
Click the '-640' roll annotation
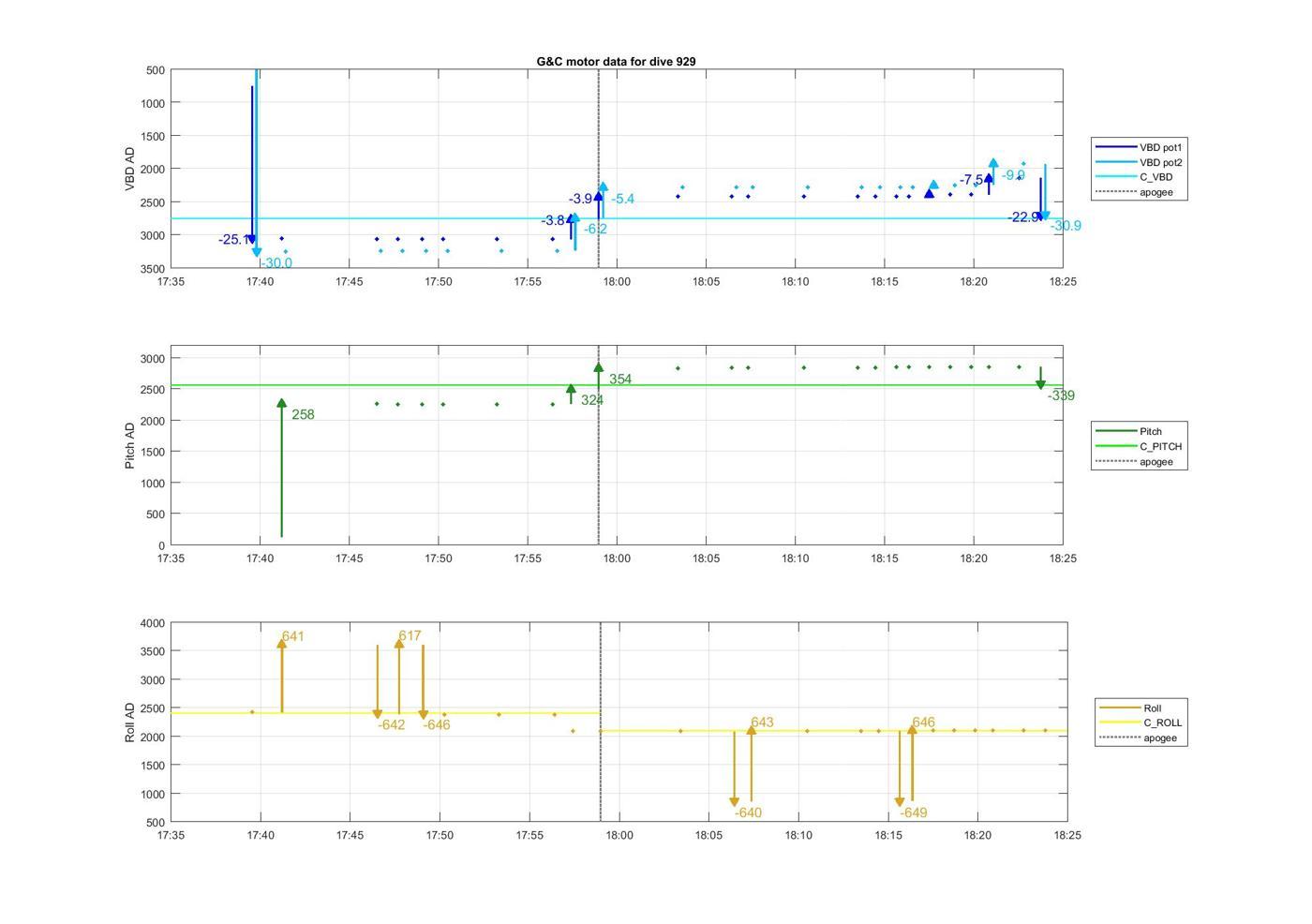(x=748, y=813)
